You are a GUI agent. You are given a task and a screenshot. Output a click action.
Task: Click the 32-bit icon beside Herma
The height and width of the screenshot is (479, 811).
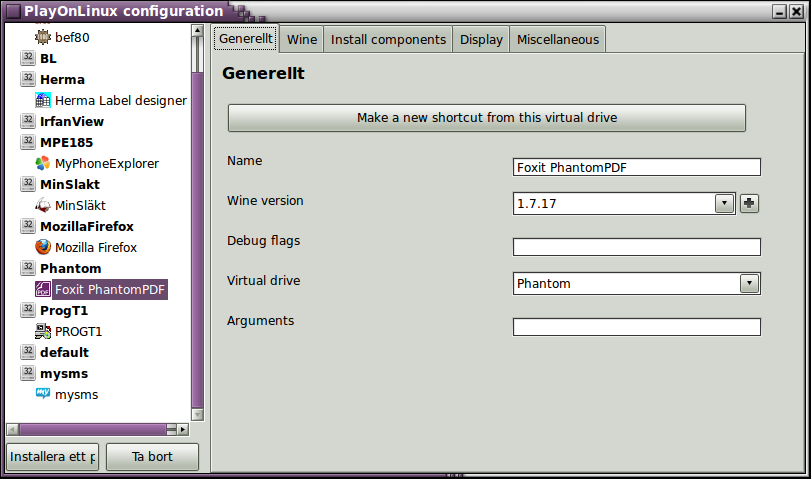pos(28,79)
